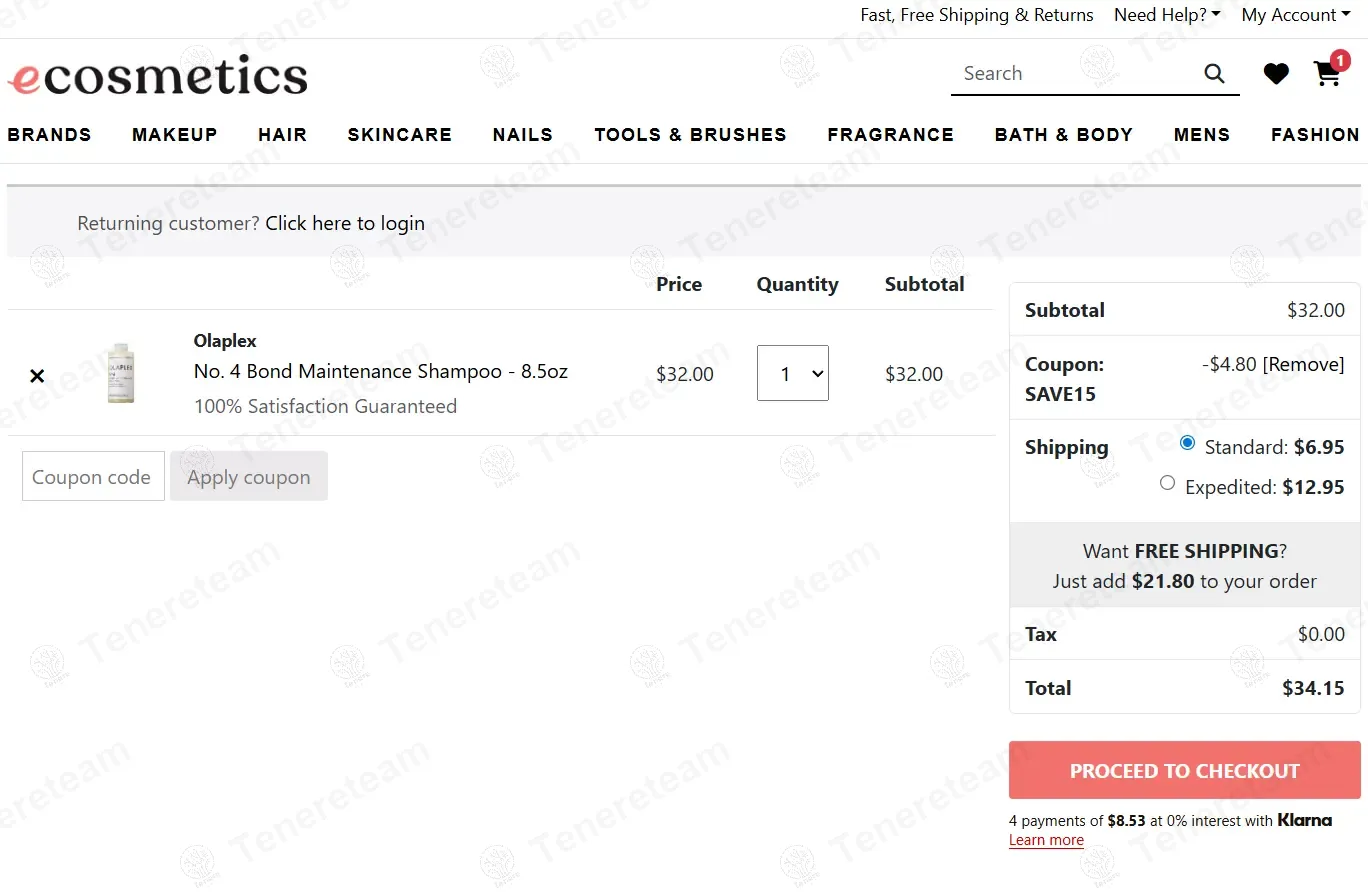Open No. 4 Bond Maintenance Shampoo link
Screen dimensions: 1368x895
pyautogui.click(x=381, y=371)
